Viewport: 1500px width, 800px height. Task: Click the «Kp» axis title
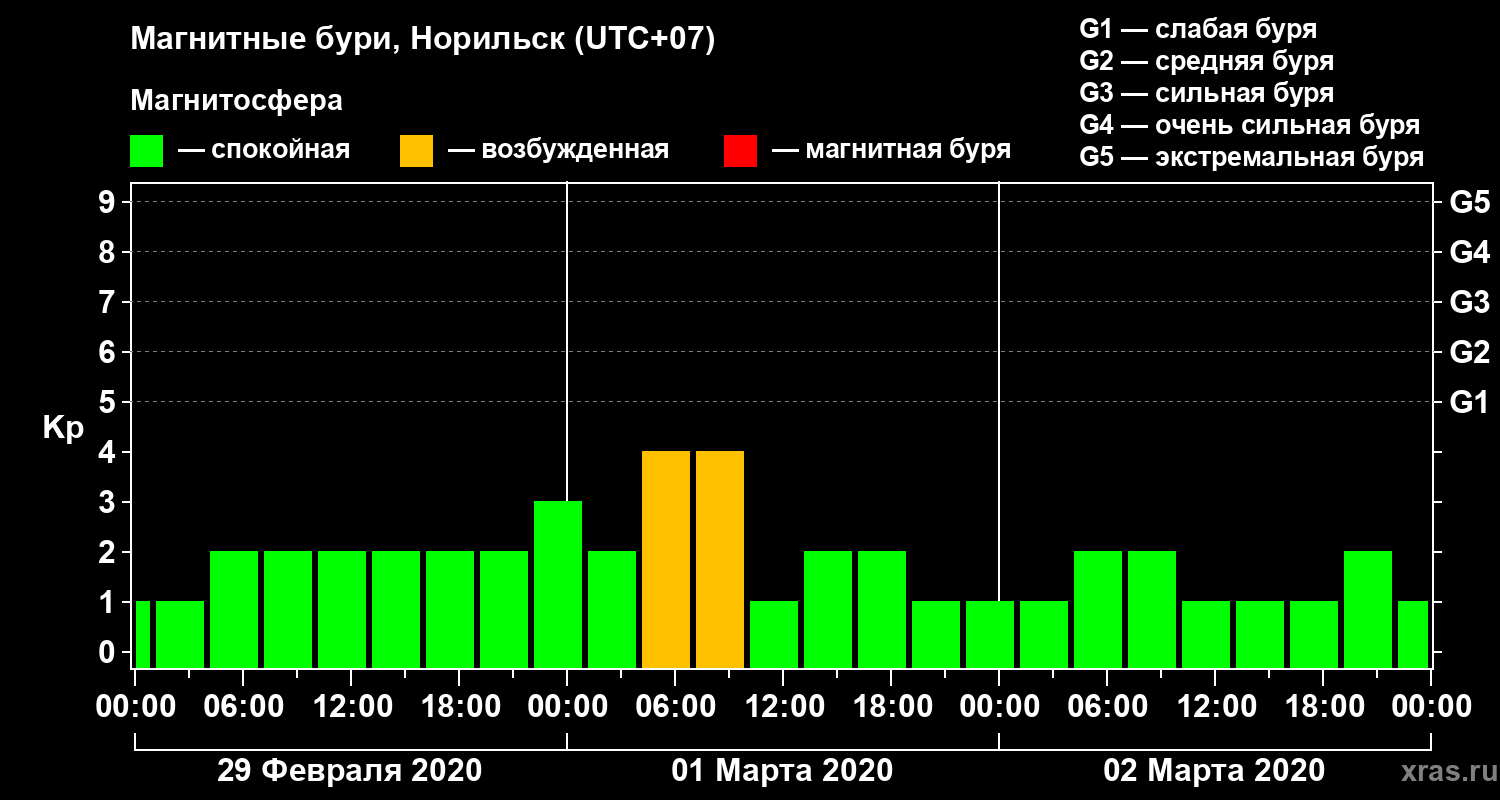pyautogui.click(x=63, y=428)
